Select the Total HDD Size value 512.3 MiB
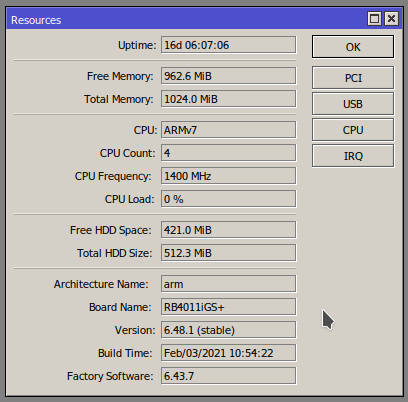Screen dimensions: 408x402 coord(229,253)
